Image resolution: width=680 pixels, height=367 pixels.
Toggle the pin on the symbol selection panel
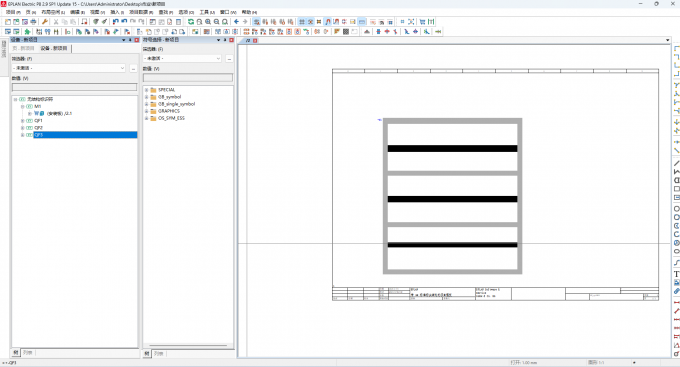pos(225,40)
